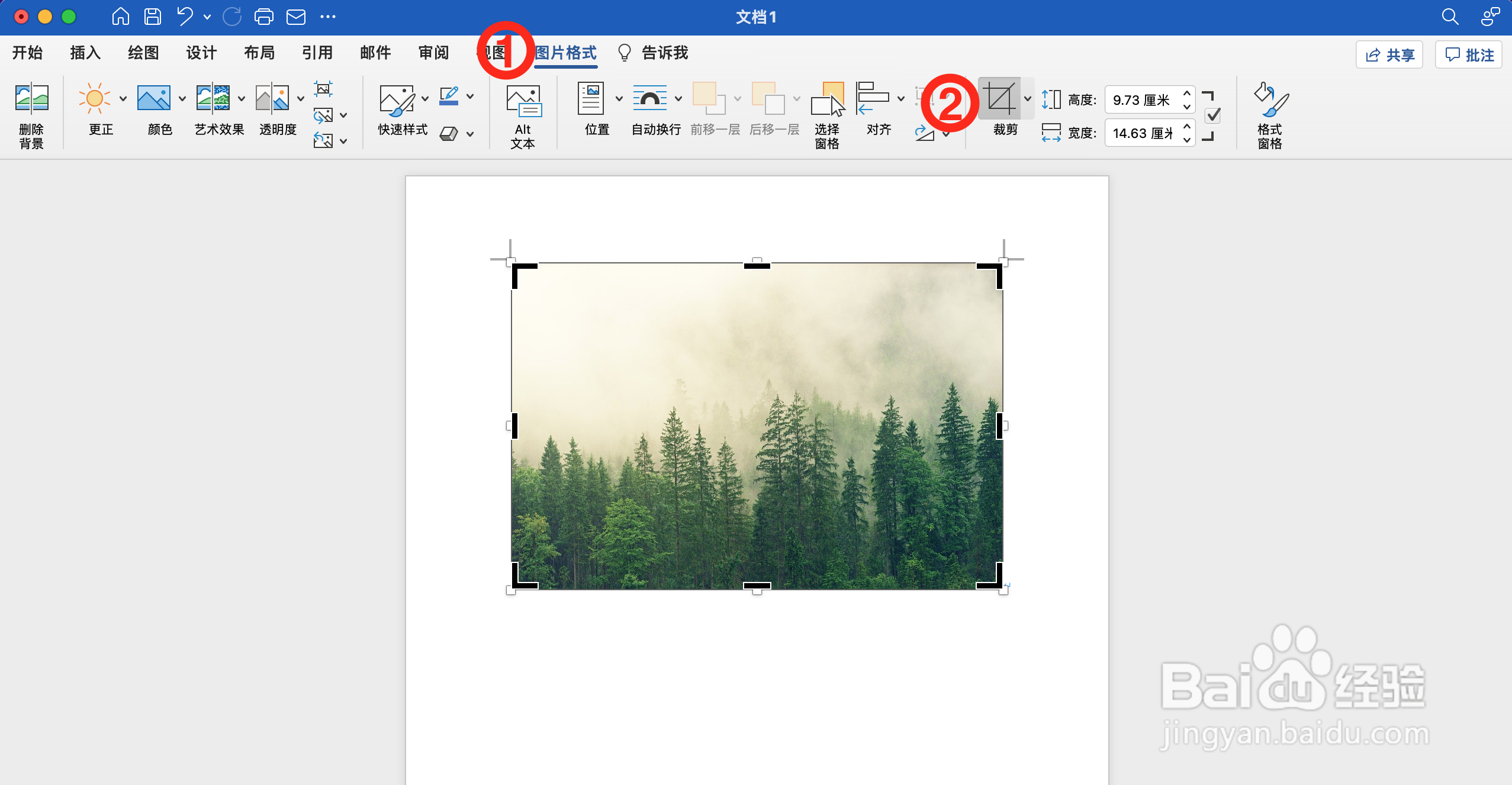Viewport: 1512px width, 785px height.
Task: Open the 设计 tab
Action: pyautogui.click(x=201, y=53)
